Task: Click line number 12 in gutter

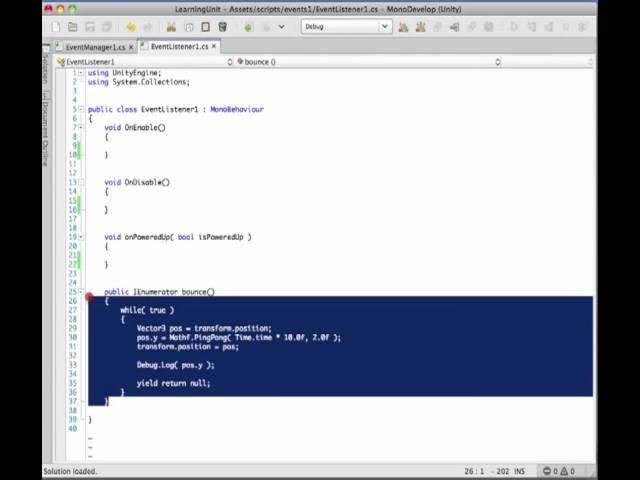Action: click(73, 173)
